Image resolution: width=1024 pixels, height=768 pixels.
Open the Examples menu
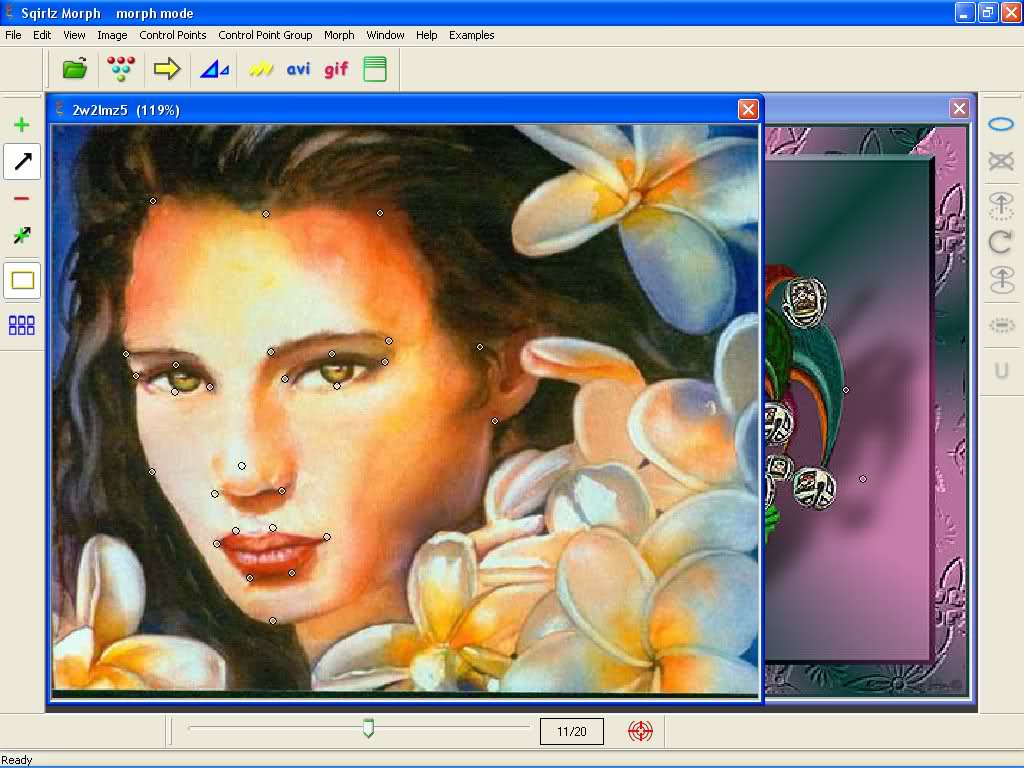click(472, 35)
